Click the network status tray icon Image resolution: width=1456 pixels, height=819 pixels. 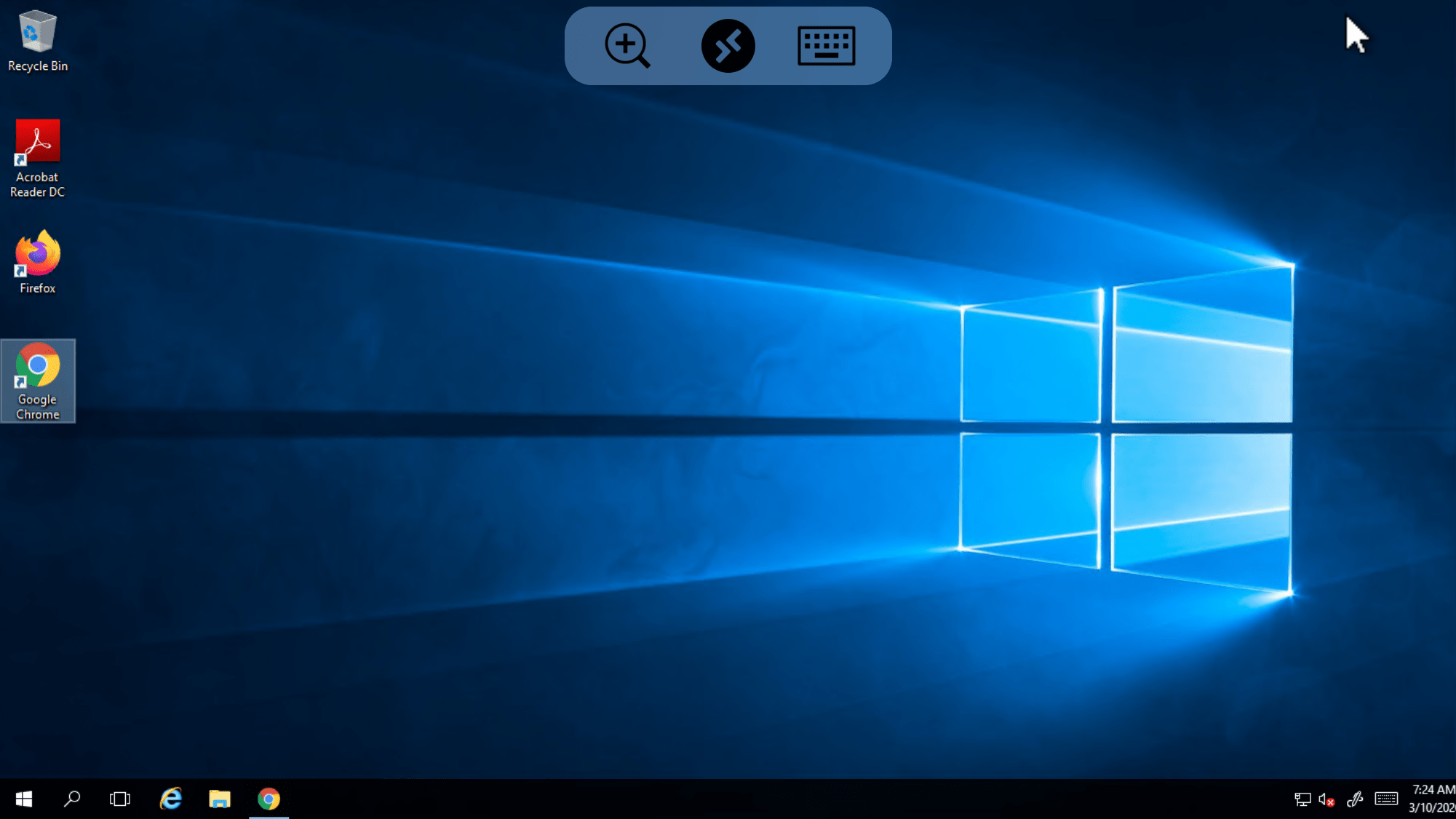(x=1302, y=799)
